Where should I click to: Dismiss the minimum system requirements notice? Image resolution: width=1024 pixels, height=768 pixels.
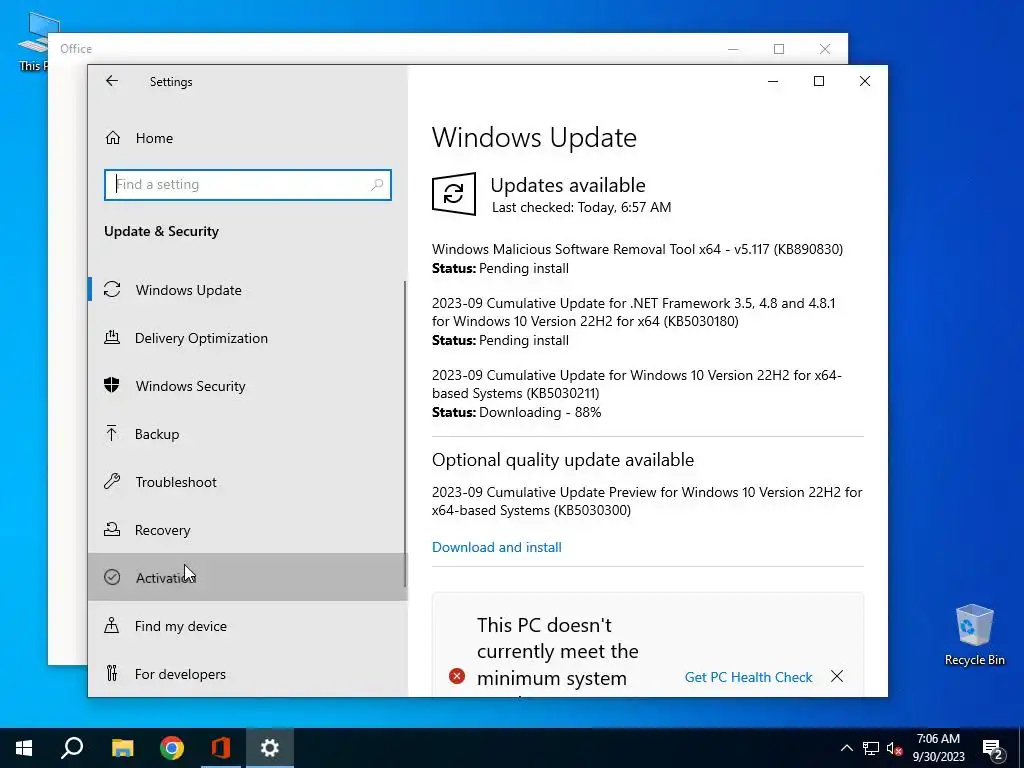pyautogui.click(x=837, y=677)
